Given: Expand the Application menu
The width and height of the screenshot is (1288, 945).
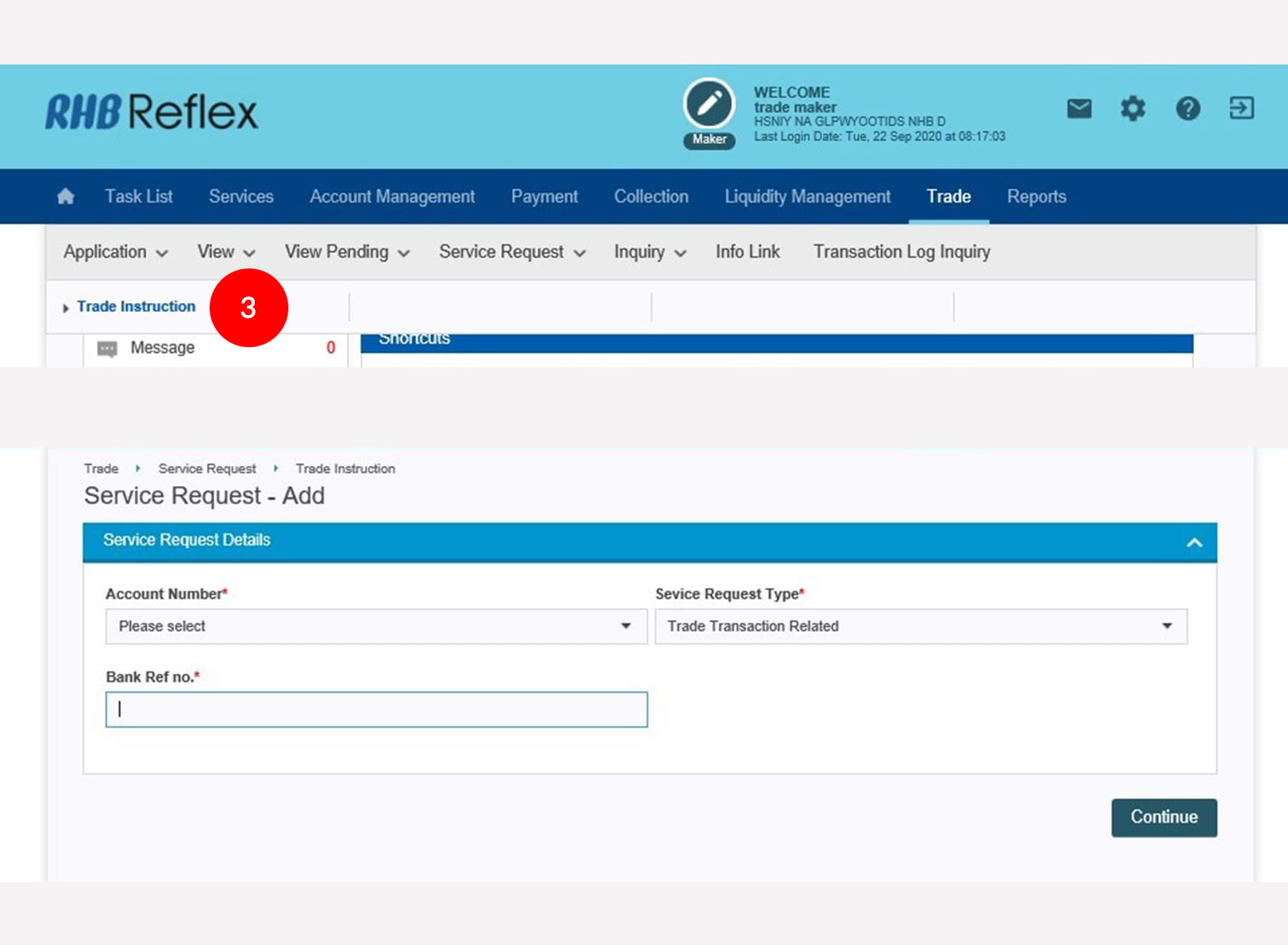Looking at the screenshot, I should coord(115,252).
